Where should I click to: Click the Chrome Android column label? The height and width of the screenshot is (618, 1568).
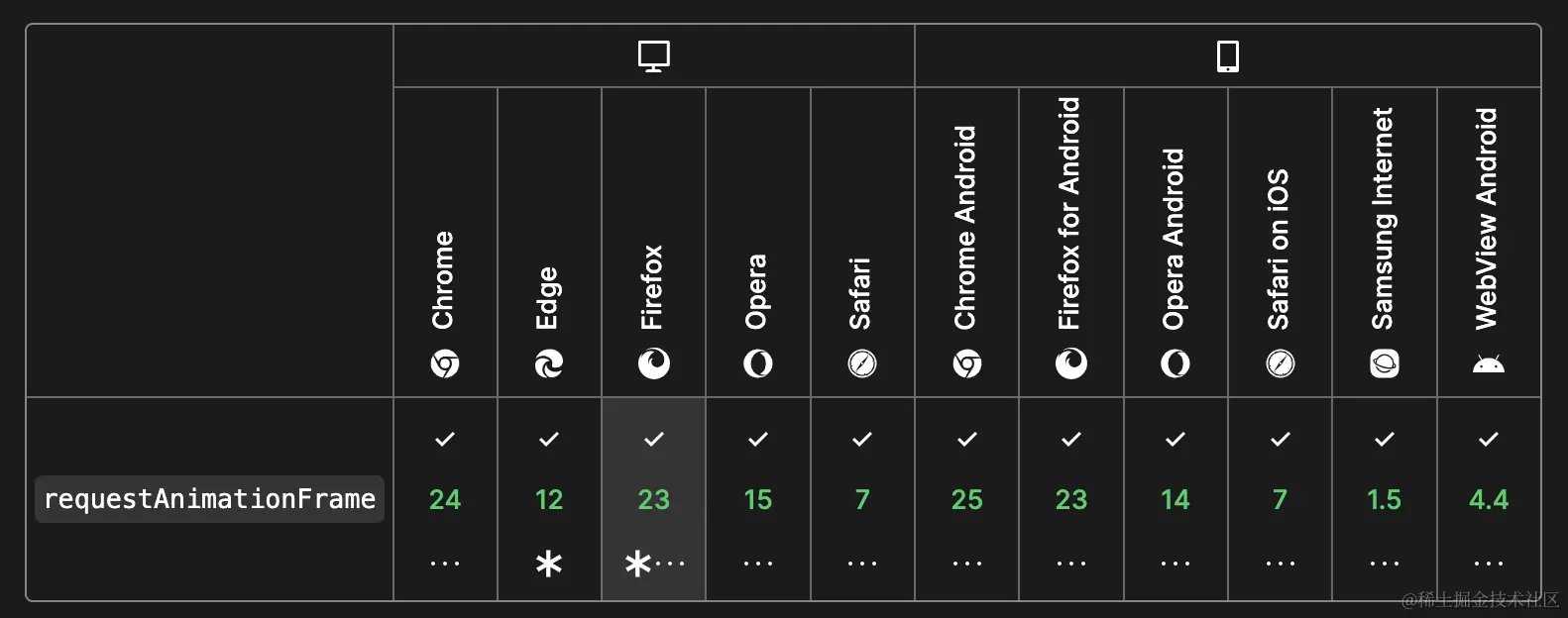(965, 228)
